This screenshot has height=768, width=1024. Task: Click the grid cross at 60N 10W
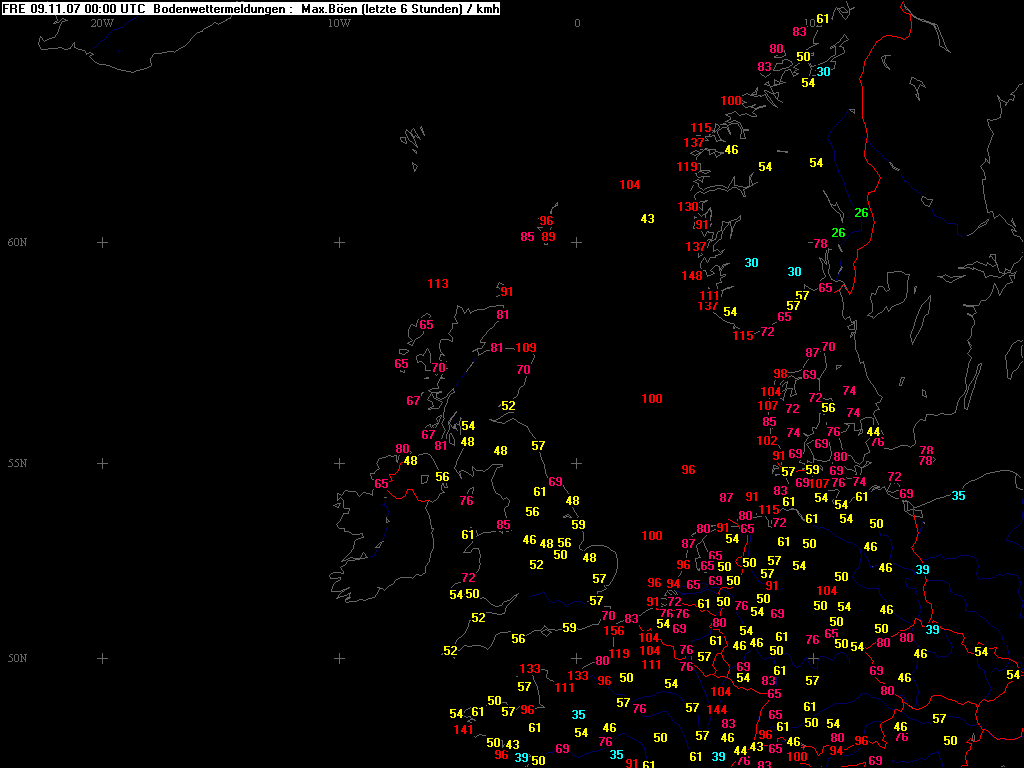(339, 242)
